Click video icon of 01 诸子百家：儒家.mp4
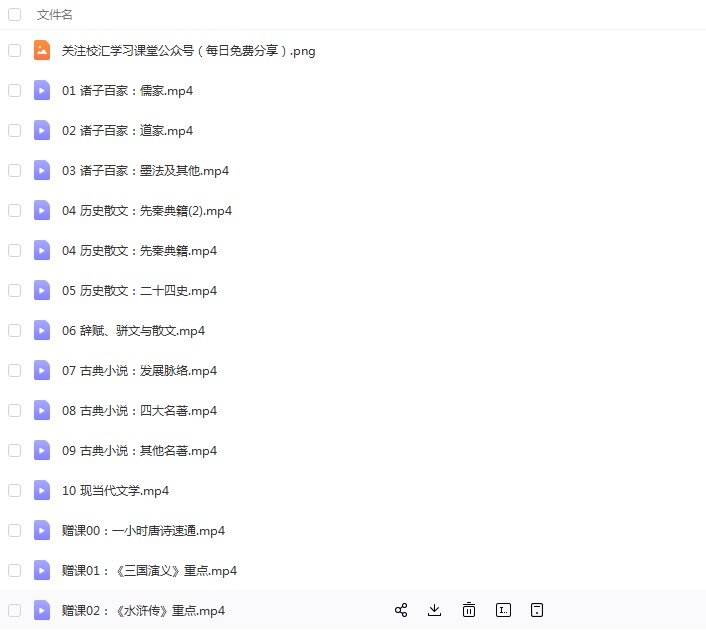706x637 pixels. (x=42, y=90)
